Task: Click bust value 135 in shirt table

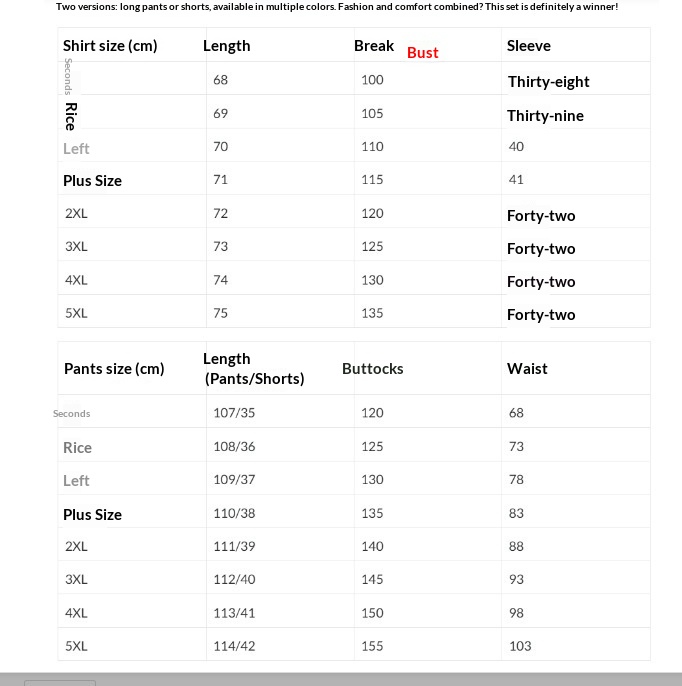Action: pyautogui.click(x=372, y=313)
